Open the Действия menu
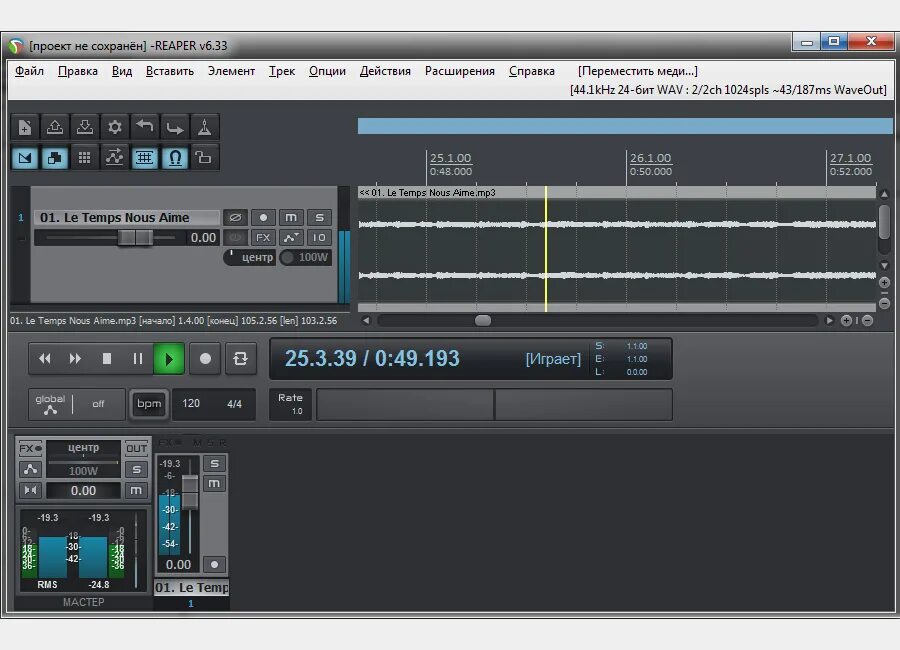900x650 pixels. coord(385,71)
